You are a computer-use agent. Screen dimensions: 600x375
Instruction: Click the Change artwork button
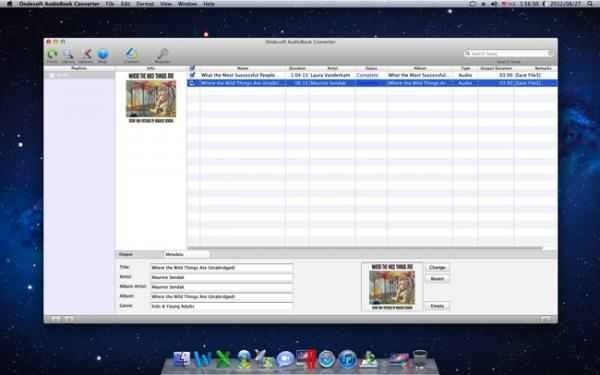coord(437,267)
